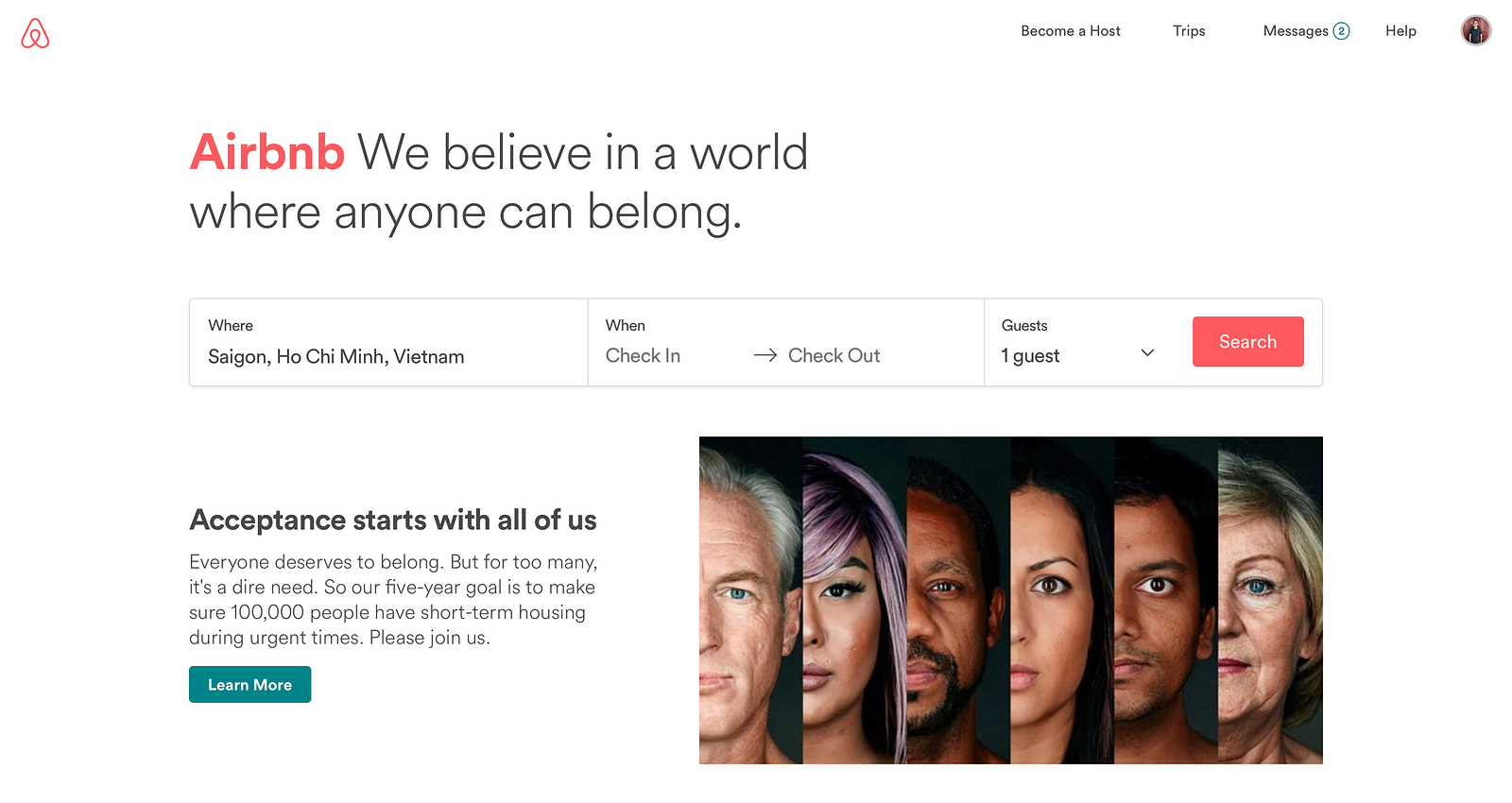The image size is (1512, 803).
Task: Go to Become a Host
Action: tap(1071, 31)
